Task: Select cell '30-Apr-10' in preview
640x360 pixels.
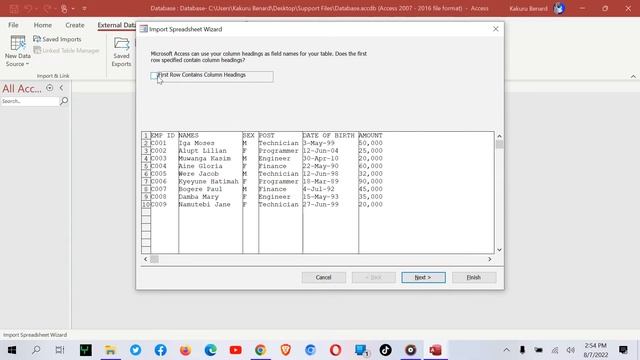Action: 330,158
